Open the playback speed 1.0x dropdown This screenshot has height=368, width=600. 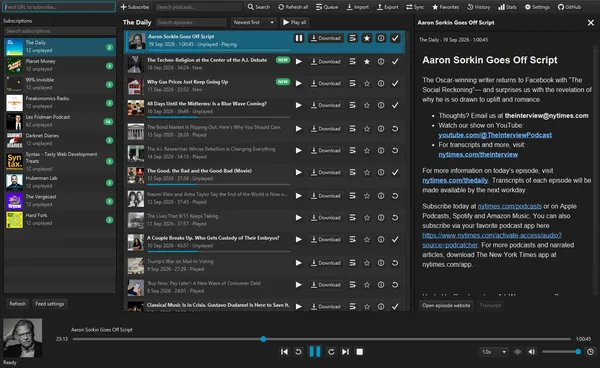(x=494, y=352)
